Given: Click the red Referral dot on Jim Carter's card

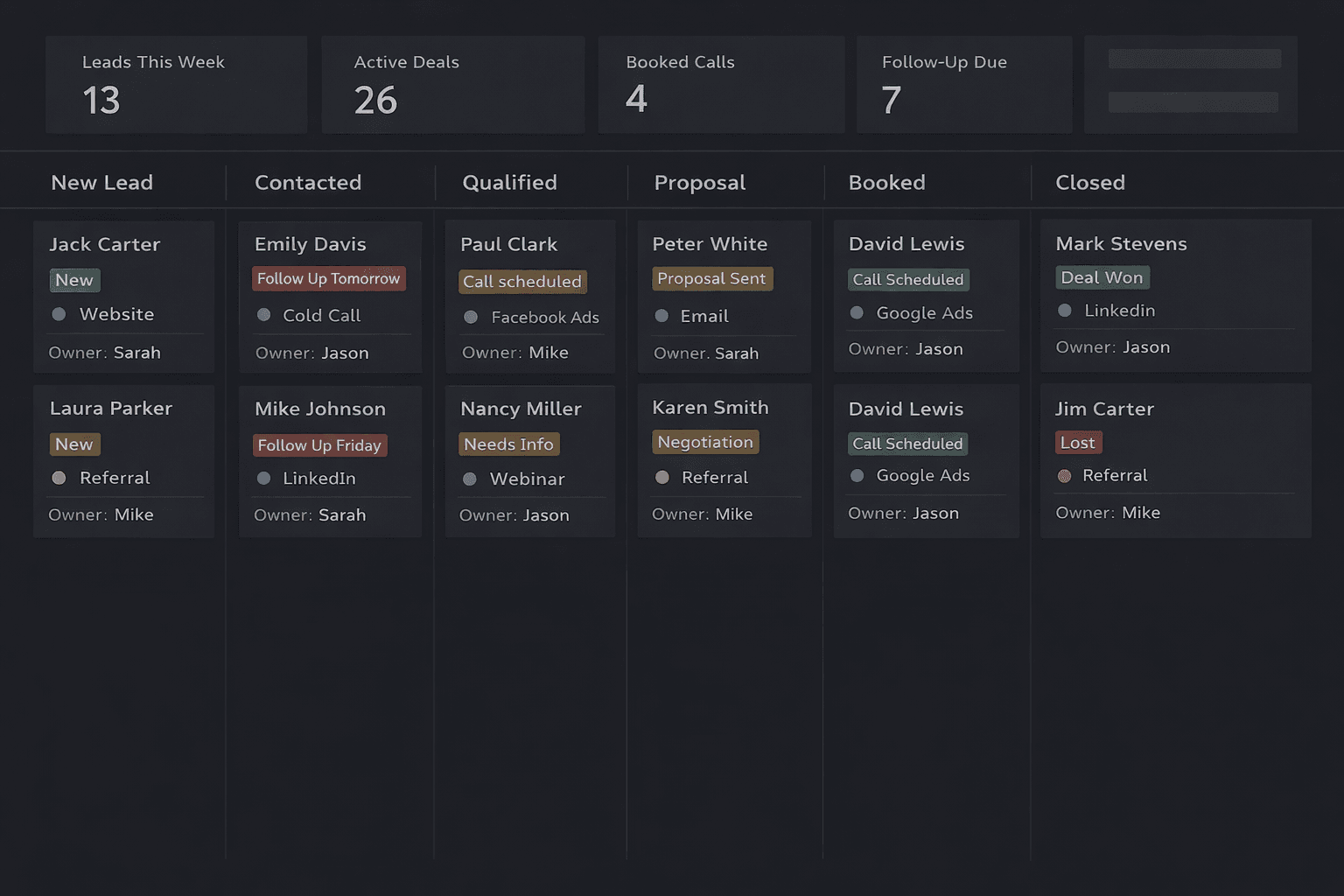Looking at the screenshot, I should coord(1064,475).
